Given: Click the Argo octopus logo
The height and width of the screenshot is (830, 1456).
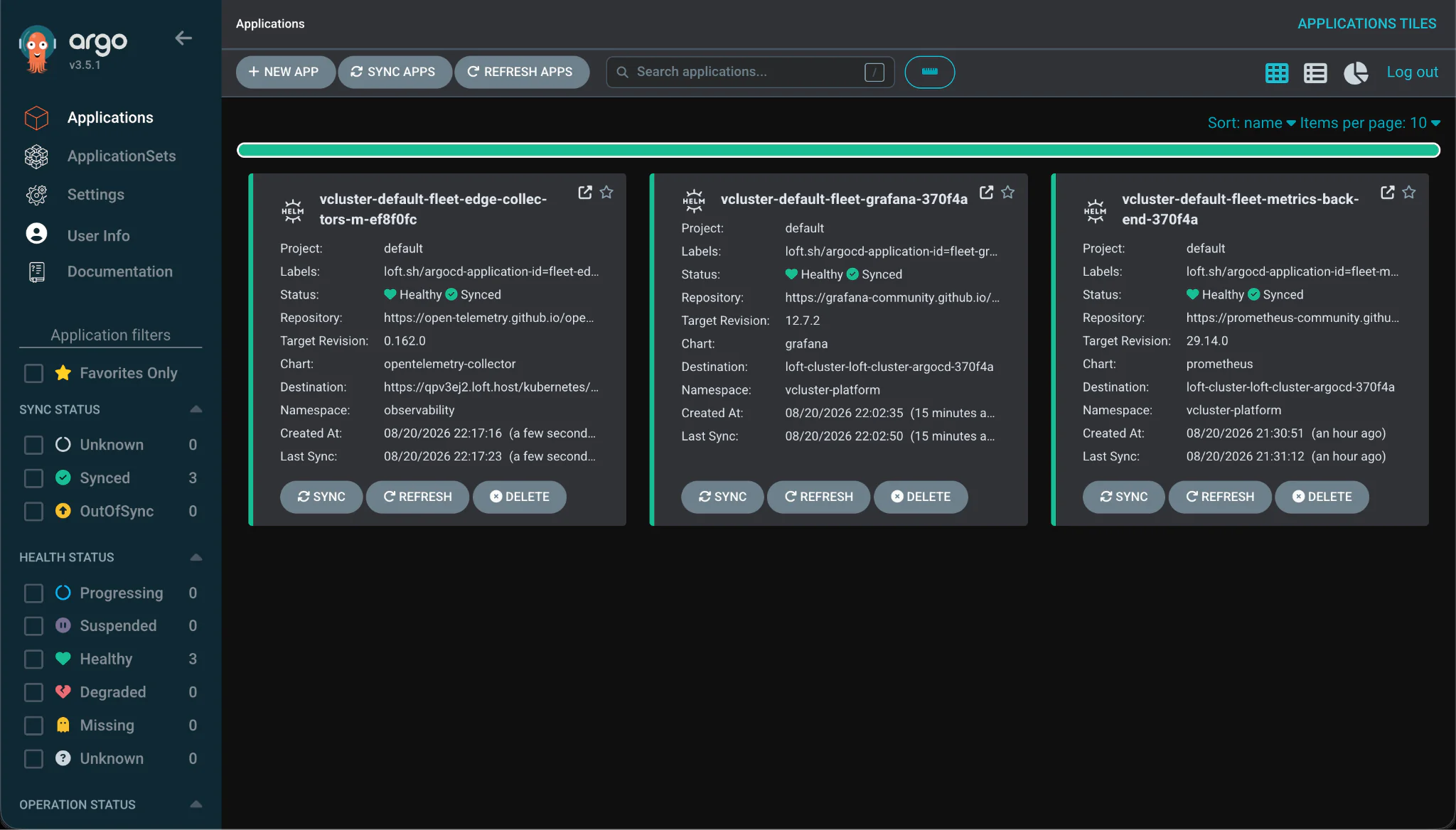Looking at the screenshot, I should 37,49.
